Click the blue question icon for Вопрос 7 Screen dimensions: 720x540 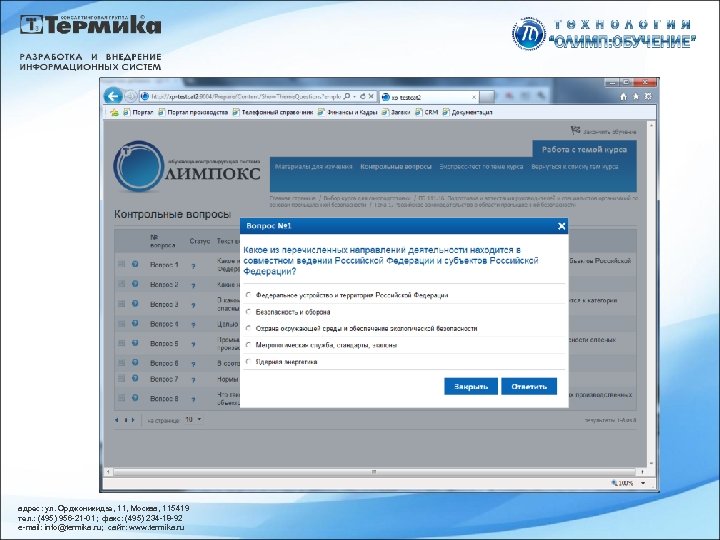(135, 378)
